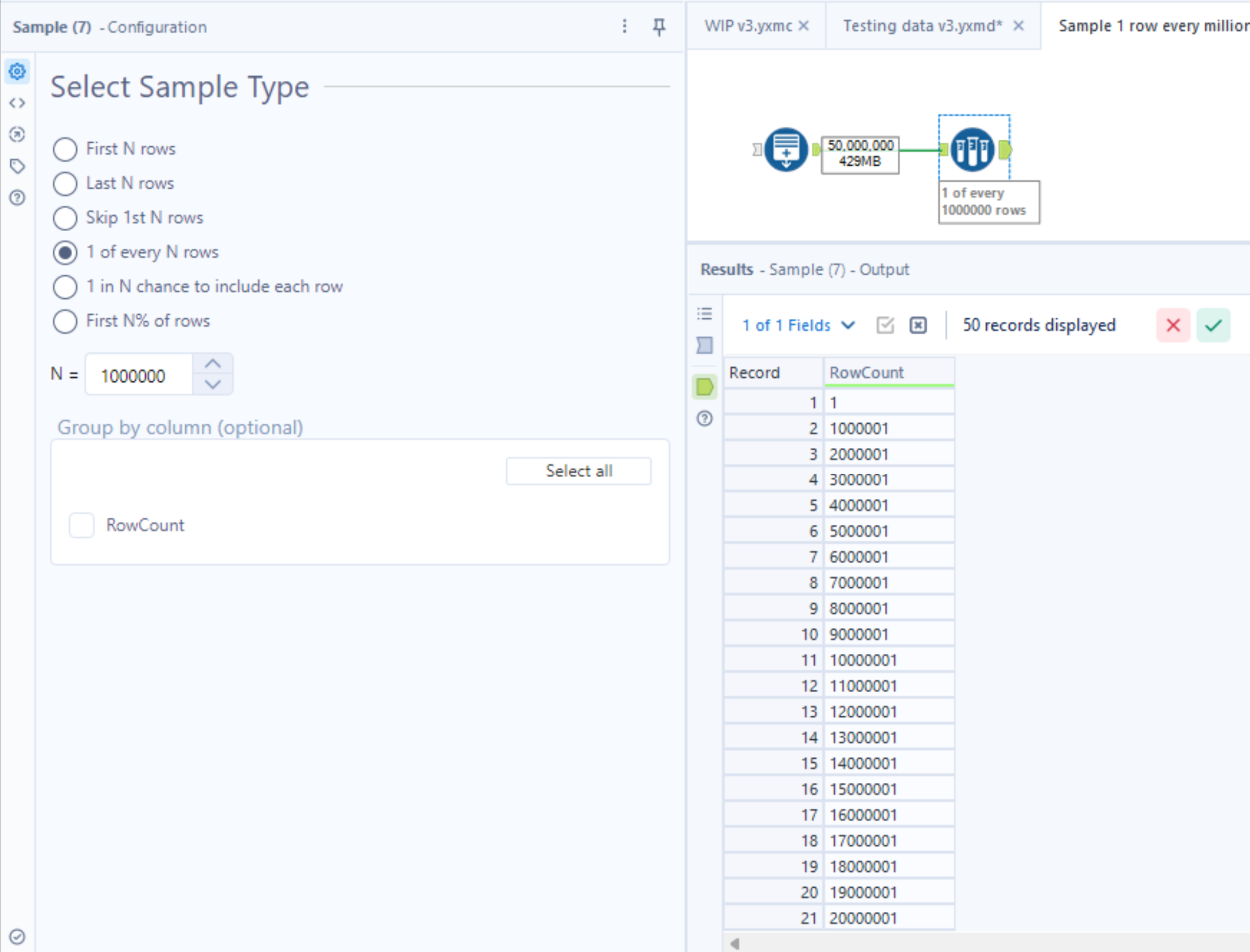Screen dimensions: 1250x952
Task: Enable the RowCount group-by checkbox
Action: [x=81, y=525]
